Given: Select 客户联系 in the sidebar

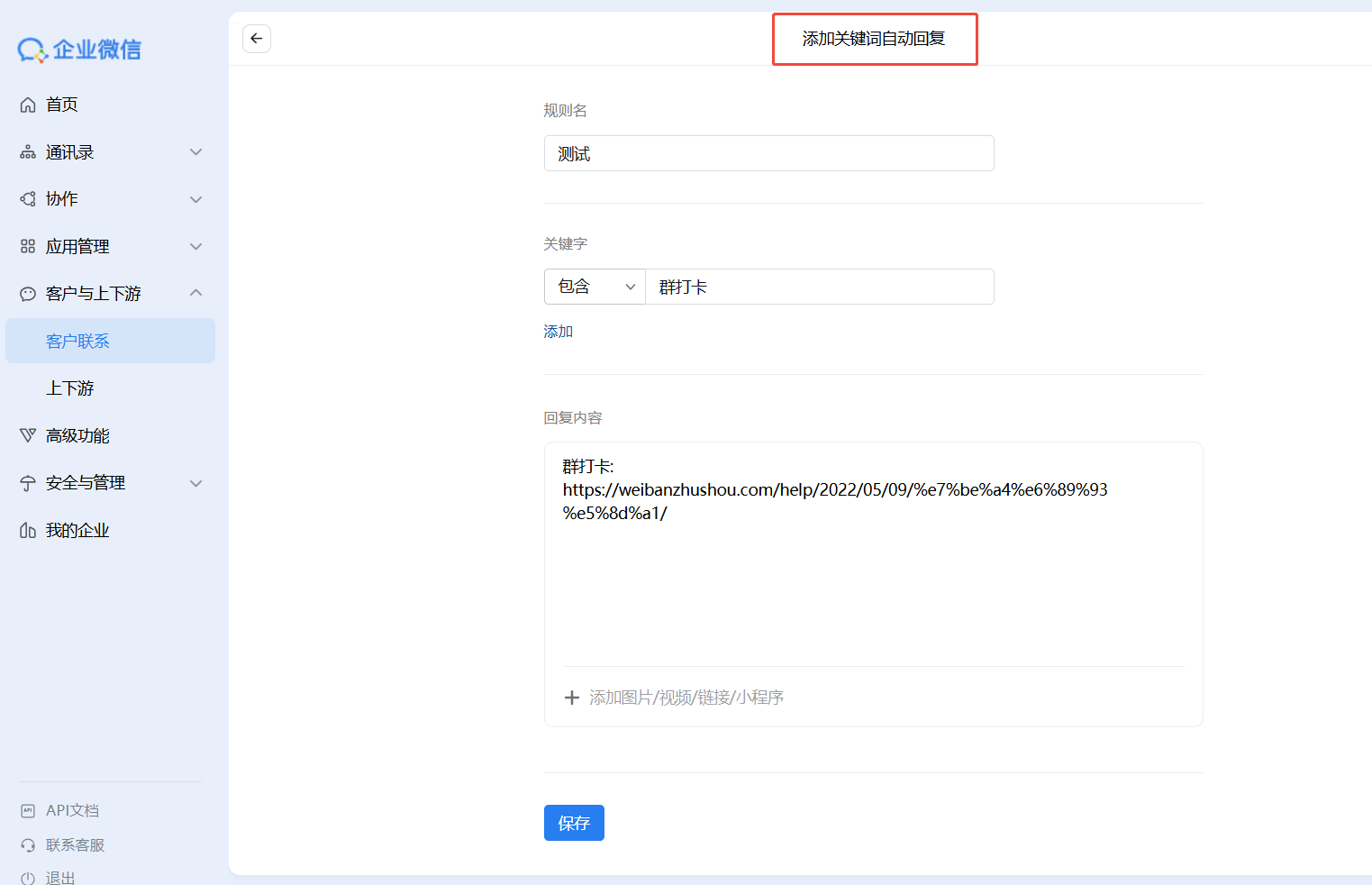Looking at the screenshot, I should click(77, 341).
